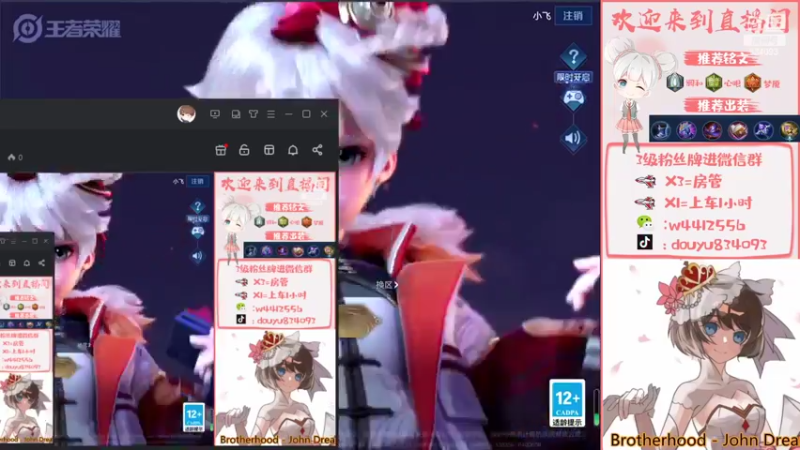Click large 推荐出装 banner in right panel
800x450 pixels.
tap(722, 106)
